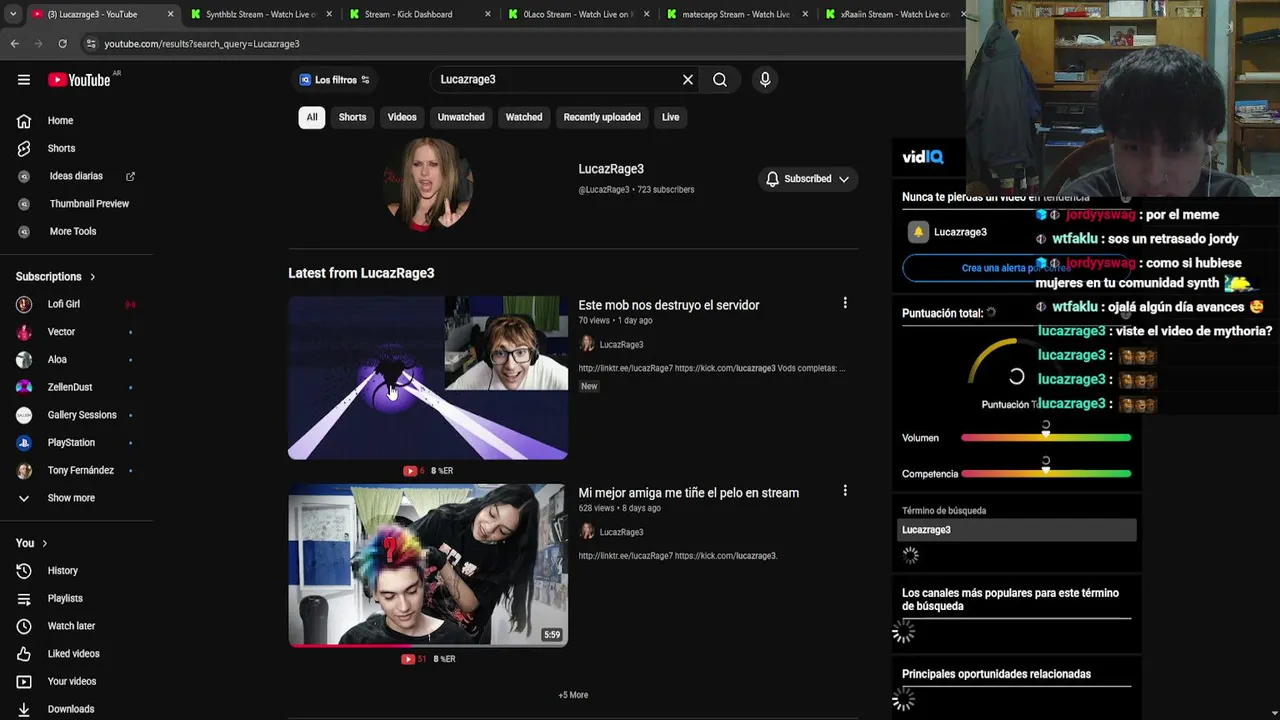Click the browser address bar URL
The height and width of the screenshot is (720, 1280).
pos(202,44)
